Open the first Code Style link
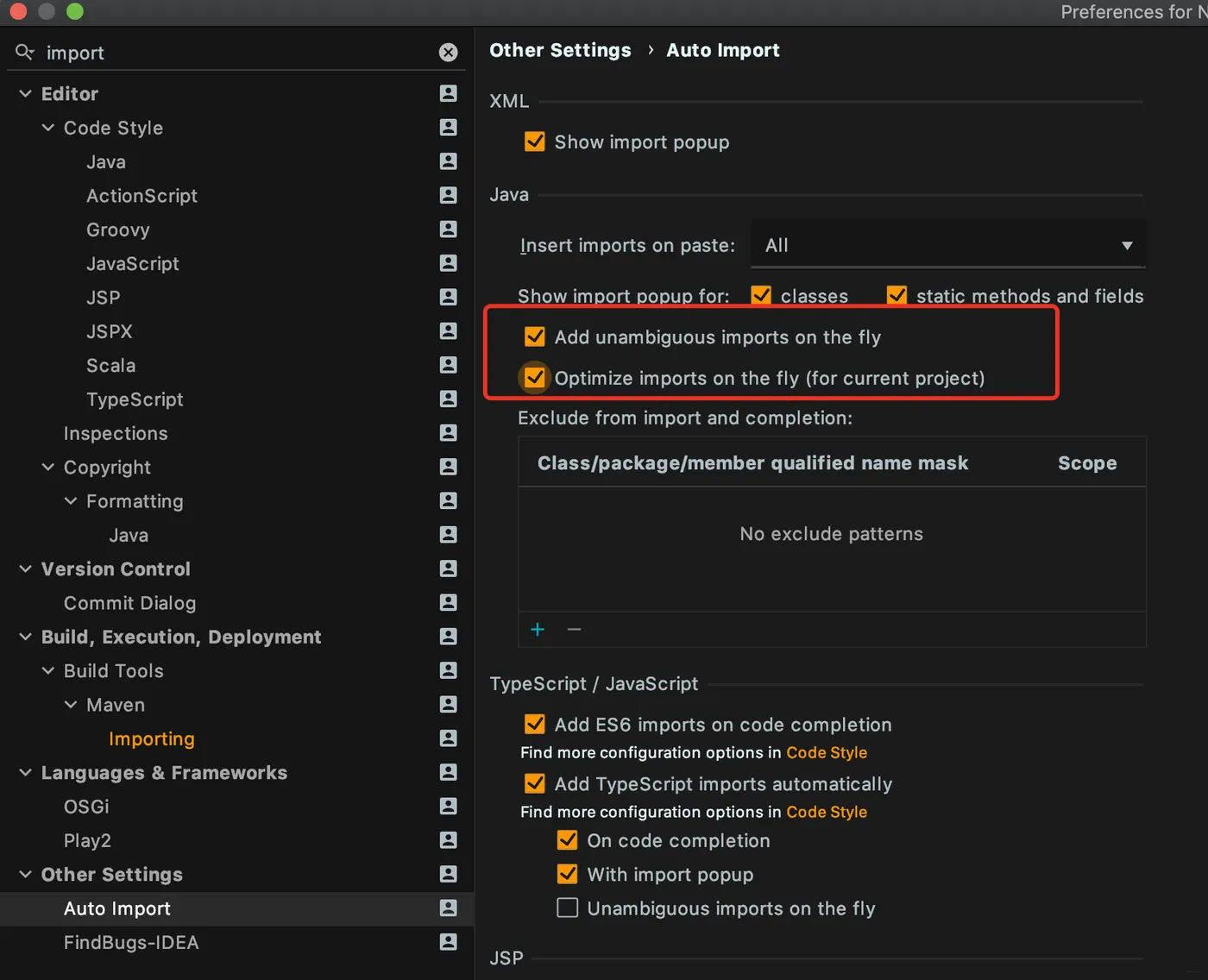 tap(826, 752)
